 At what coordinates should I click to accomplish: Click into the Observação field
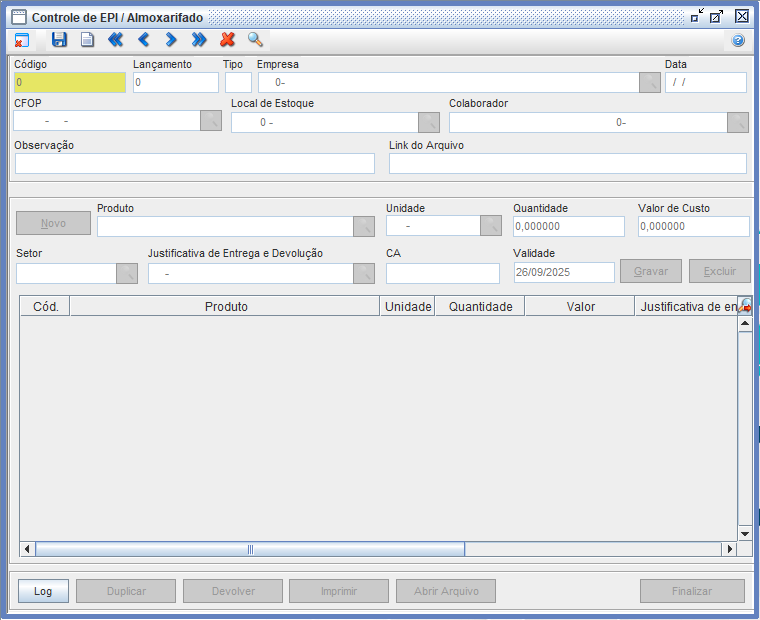click(x=195, y=164)
